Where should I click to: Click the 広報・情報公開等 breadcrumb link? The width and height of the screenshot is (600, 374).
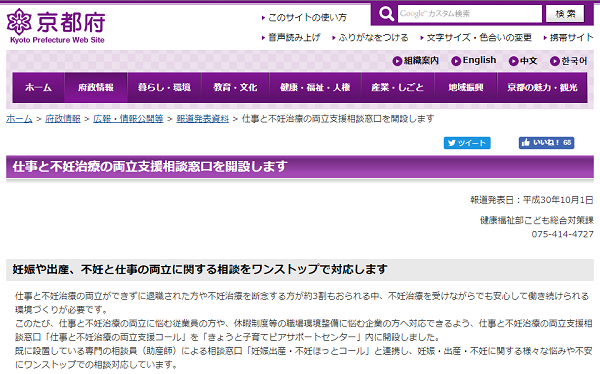(128, 119)
